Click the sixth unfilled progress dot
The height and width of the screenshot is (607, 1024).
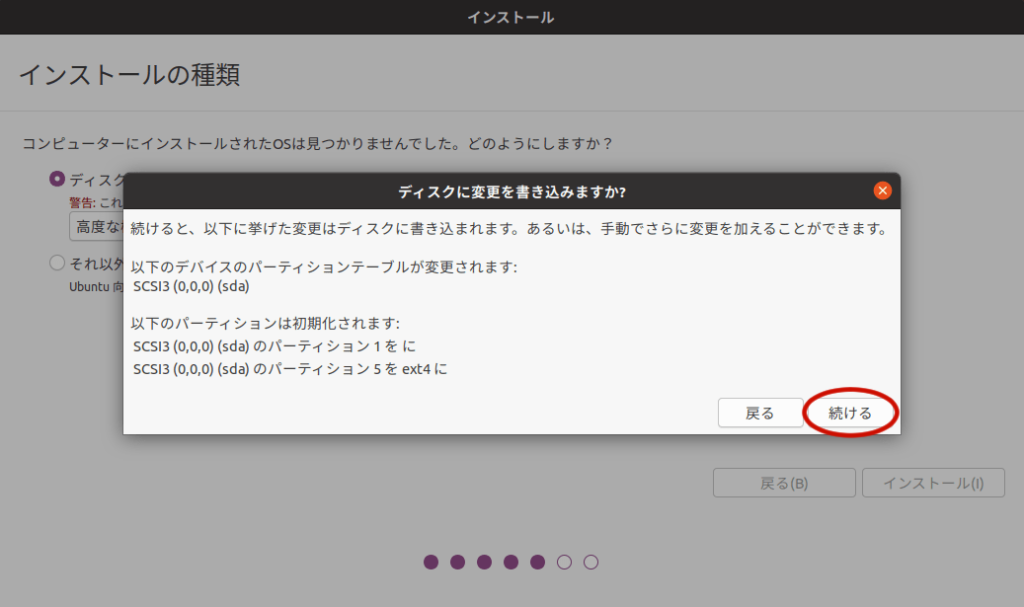pyautogui.click(x=566, y=562)
